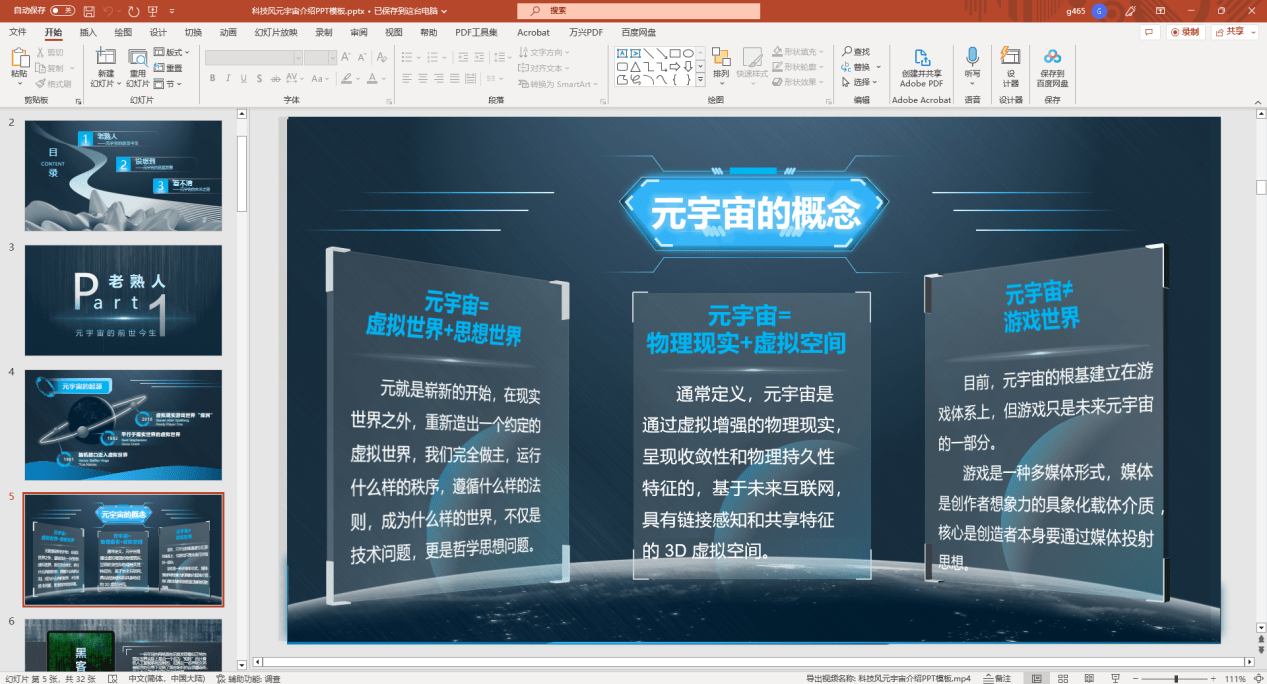The height and width of the screenshot is (684, 1267).
Task: Click the increase font size icon
Action: [347, 58]
